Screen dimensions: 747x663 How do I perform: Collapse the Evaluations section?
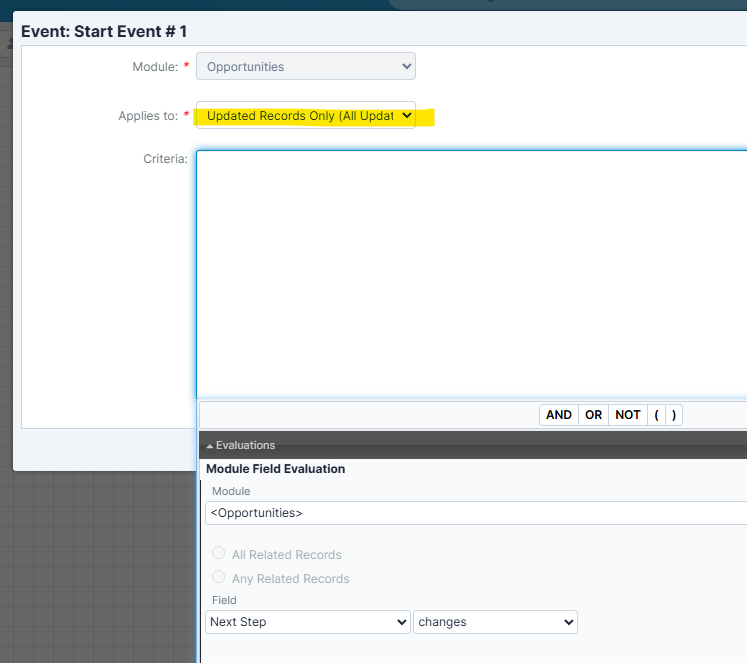click(245, 446)
